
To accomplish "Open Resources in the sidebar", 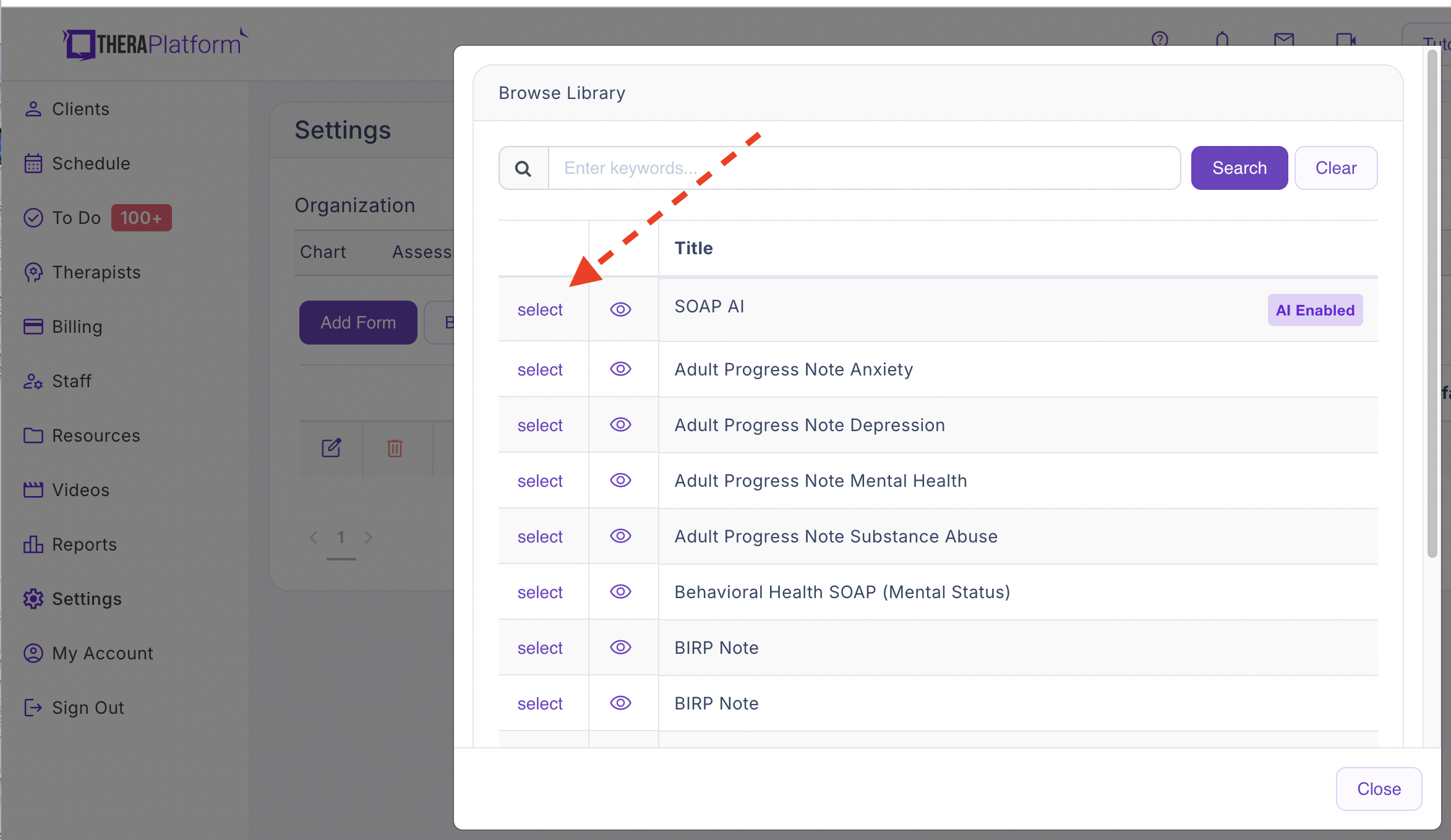I will [x=82, y=435].
